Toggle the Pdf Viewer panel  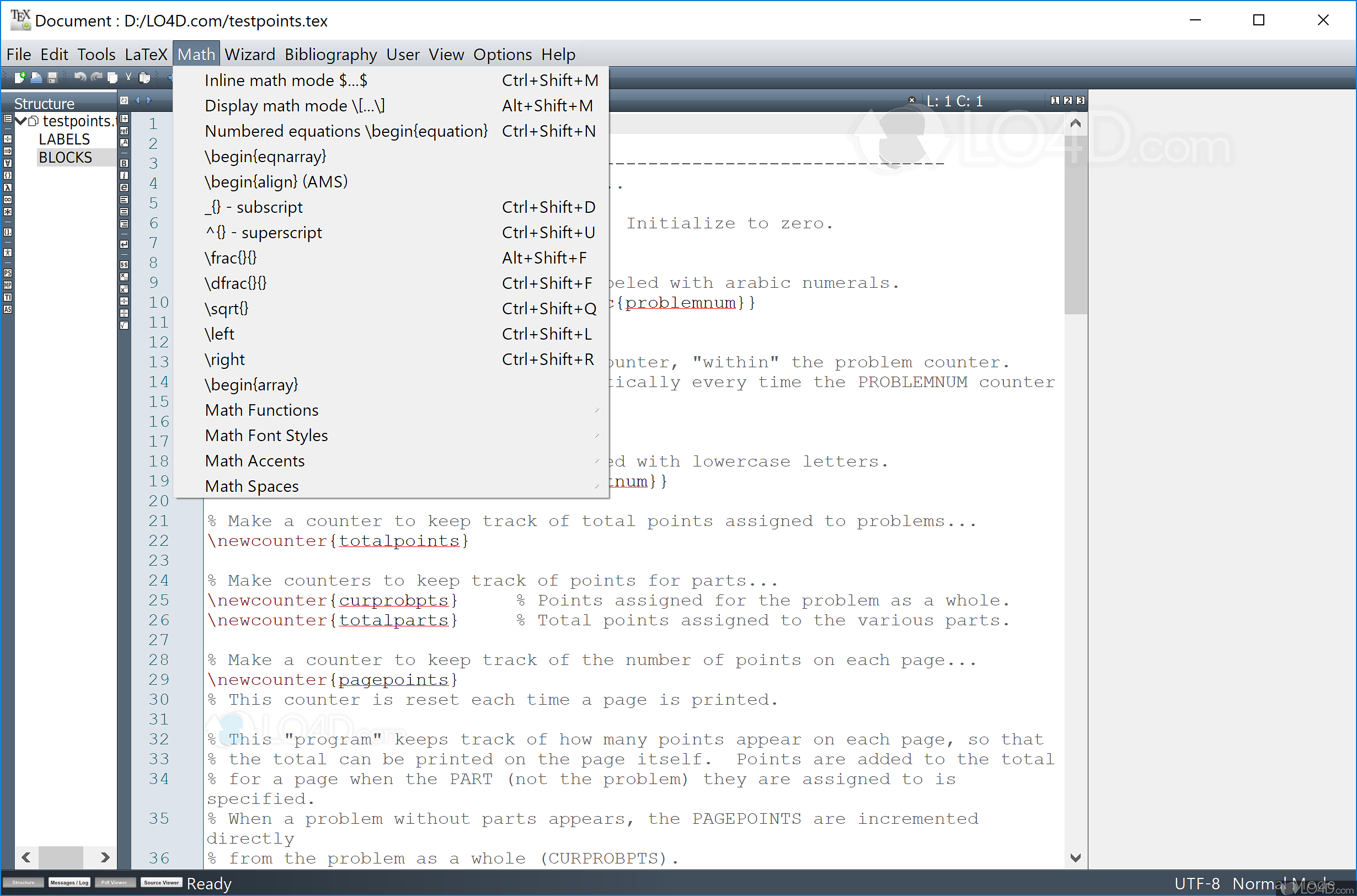[114, 883]
